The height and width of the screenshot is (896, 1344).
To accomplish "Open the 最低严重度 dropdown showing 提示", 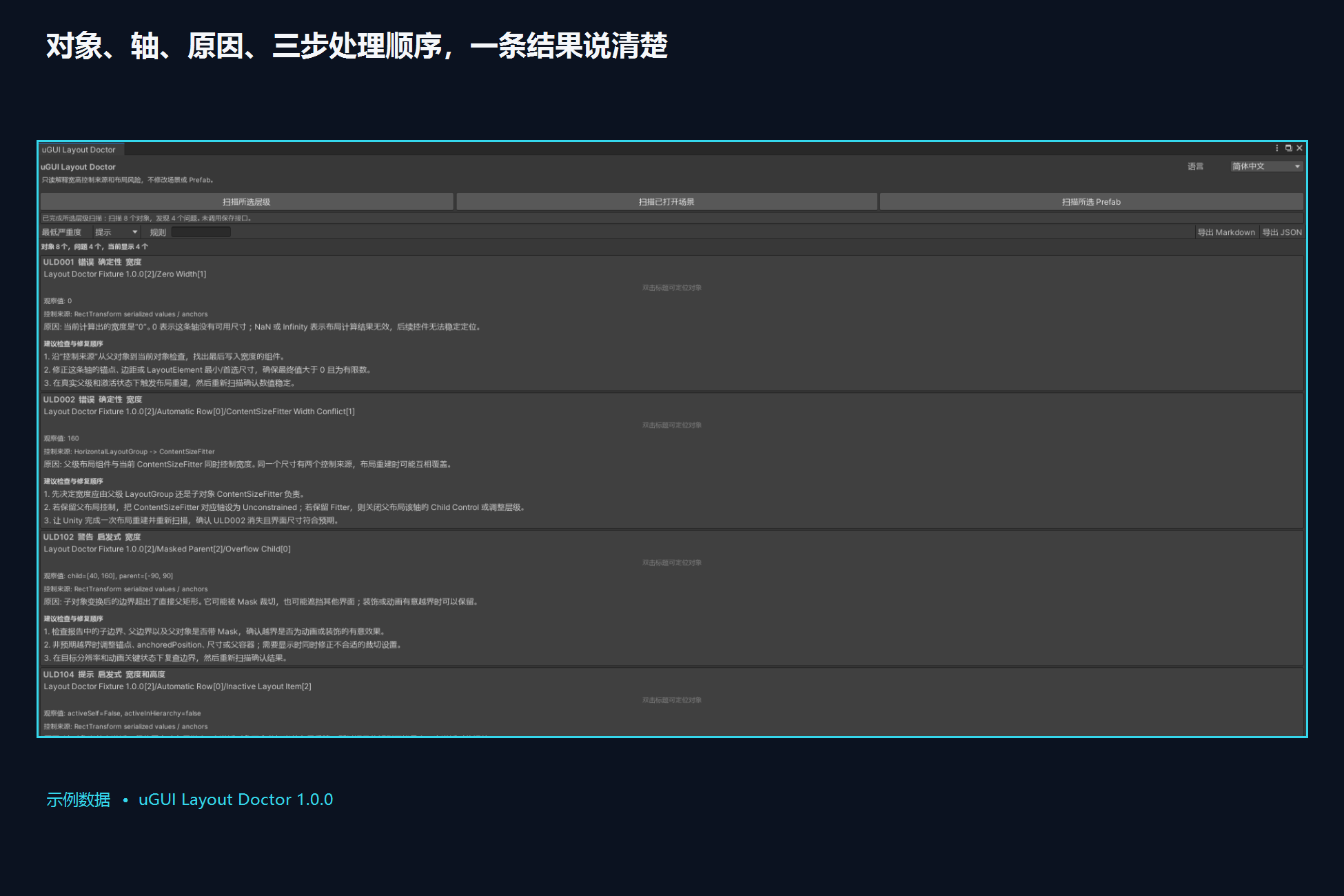I will coord(116,232).
